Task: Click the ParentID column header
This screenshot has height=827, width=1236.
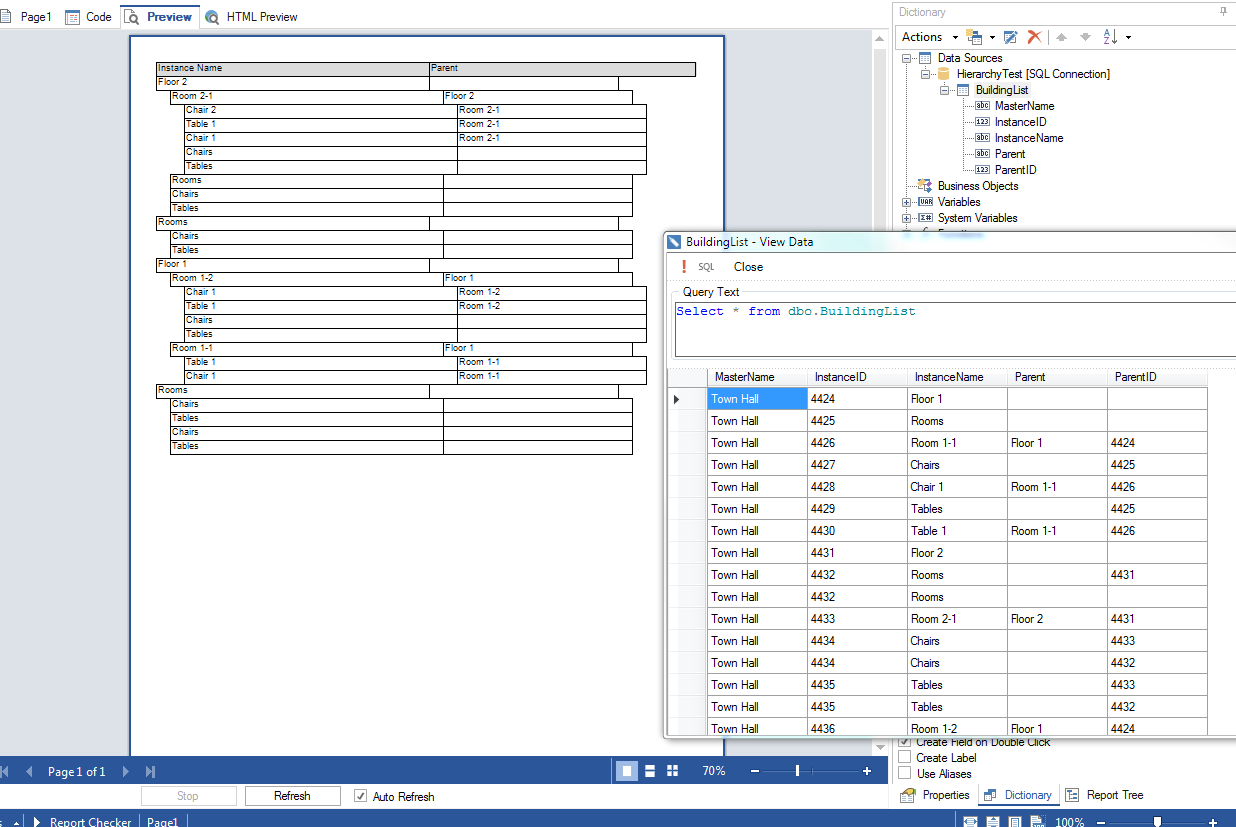Action: click(x=1157, y=377)
